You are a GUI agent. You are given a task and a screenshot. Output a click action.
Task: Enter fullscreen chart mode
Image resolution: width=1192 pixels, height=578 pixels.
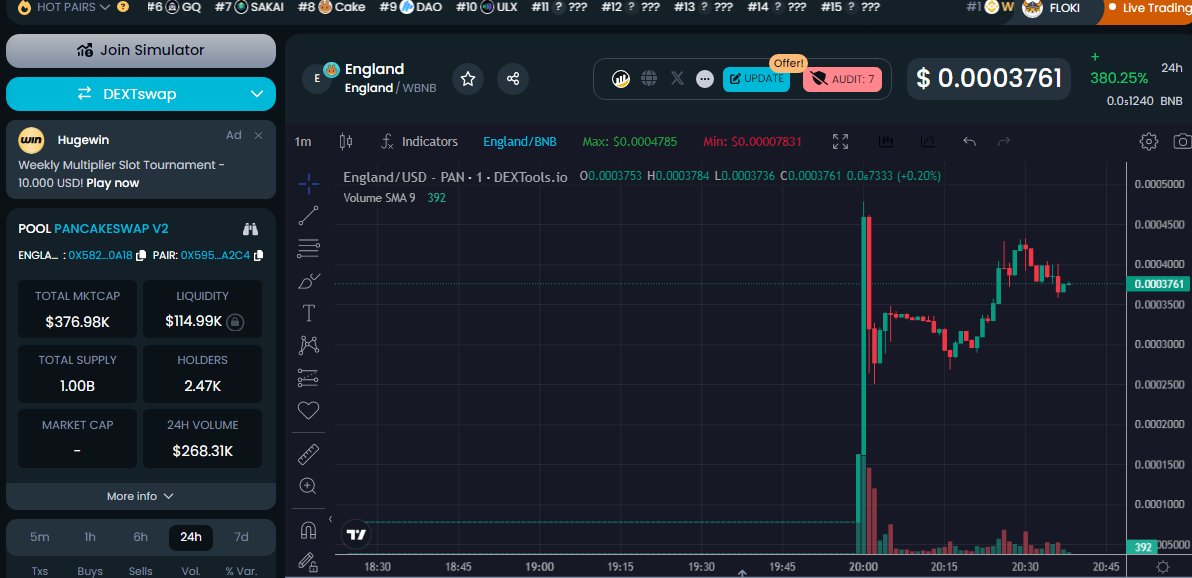pos(840,141)
